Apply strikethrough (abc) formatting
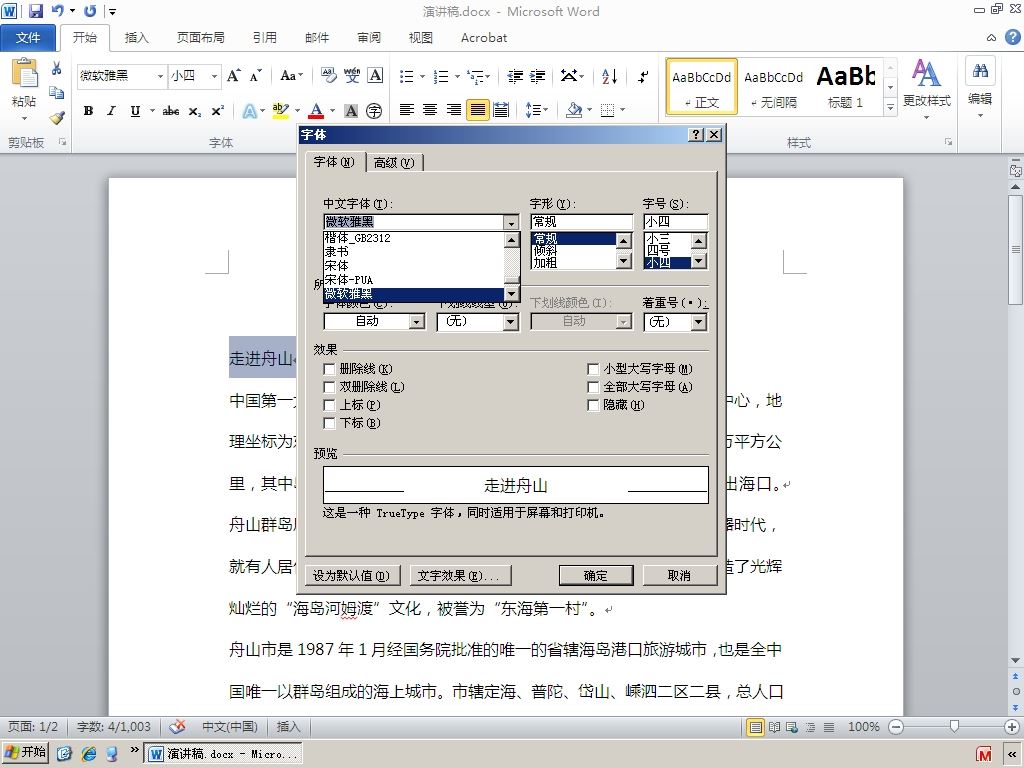1024x768 pixels. (171, 111)
